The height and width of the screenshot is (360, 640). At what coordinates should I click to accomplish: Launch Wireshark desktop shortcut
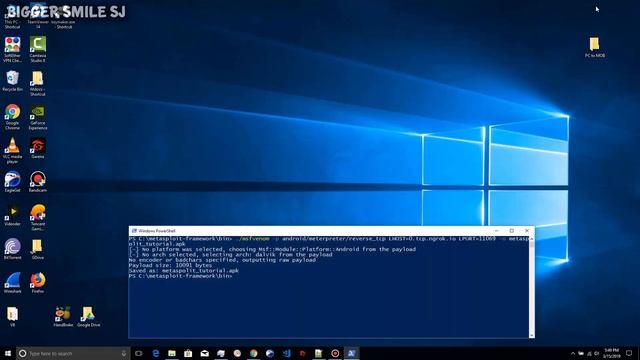click(x=12, y=281)
